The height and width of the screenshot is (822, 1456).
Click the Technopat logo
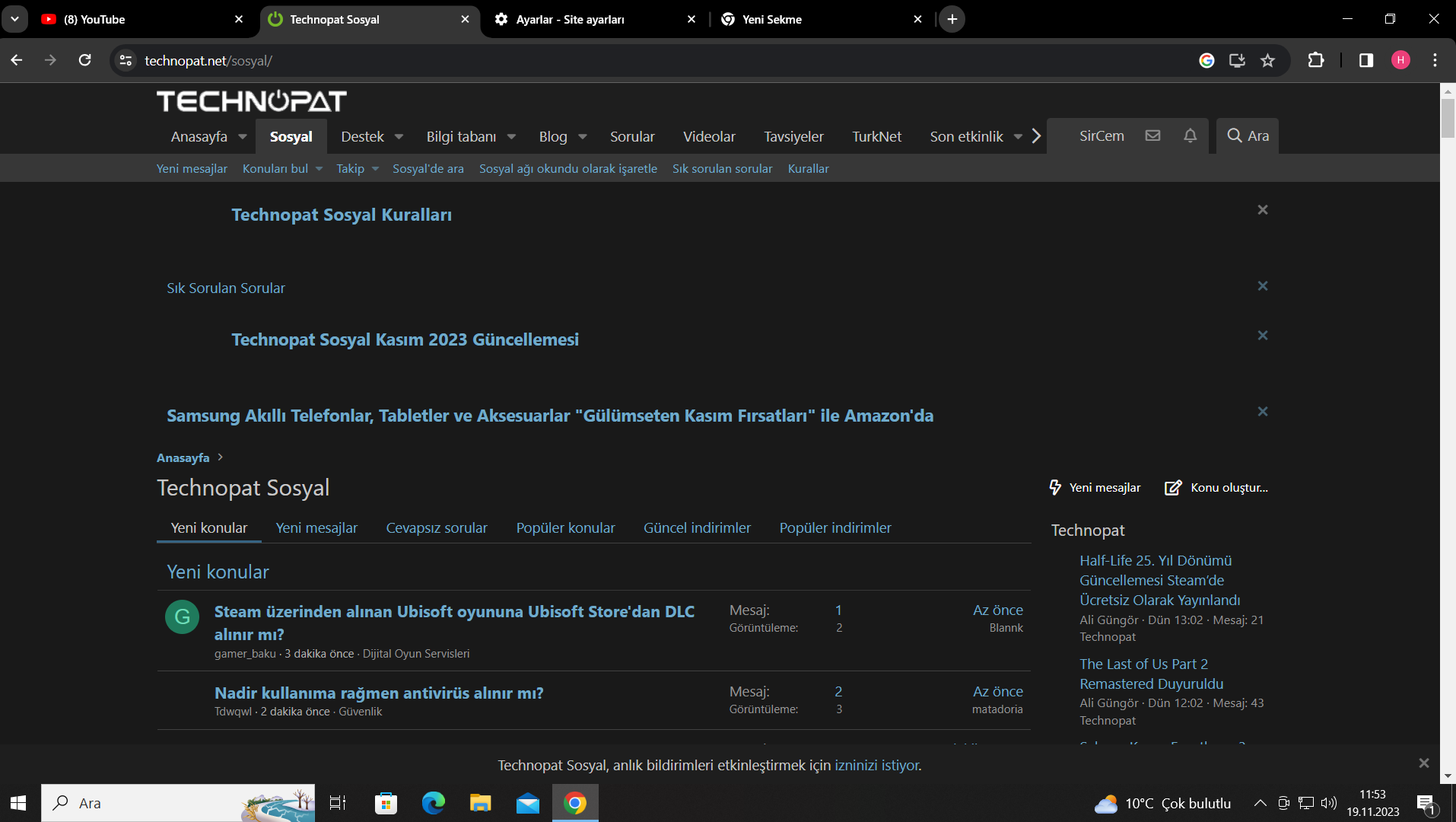click(x=252, y=101)
